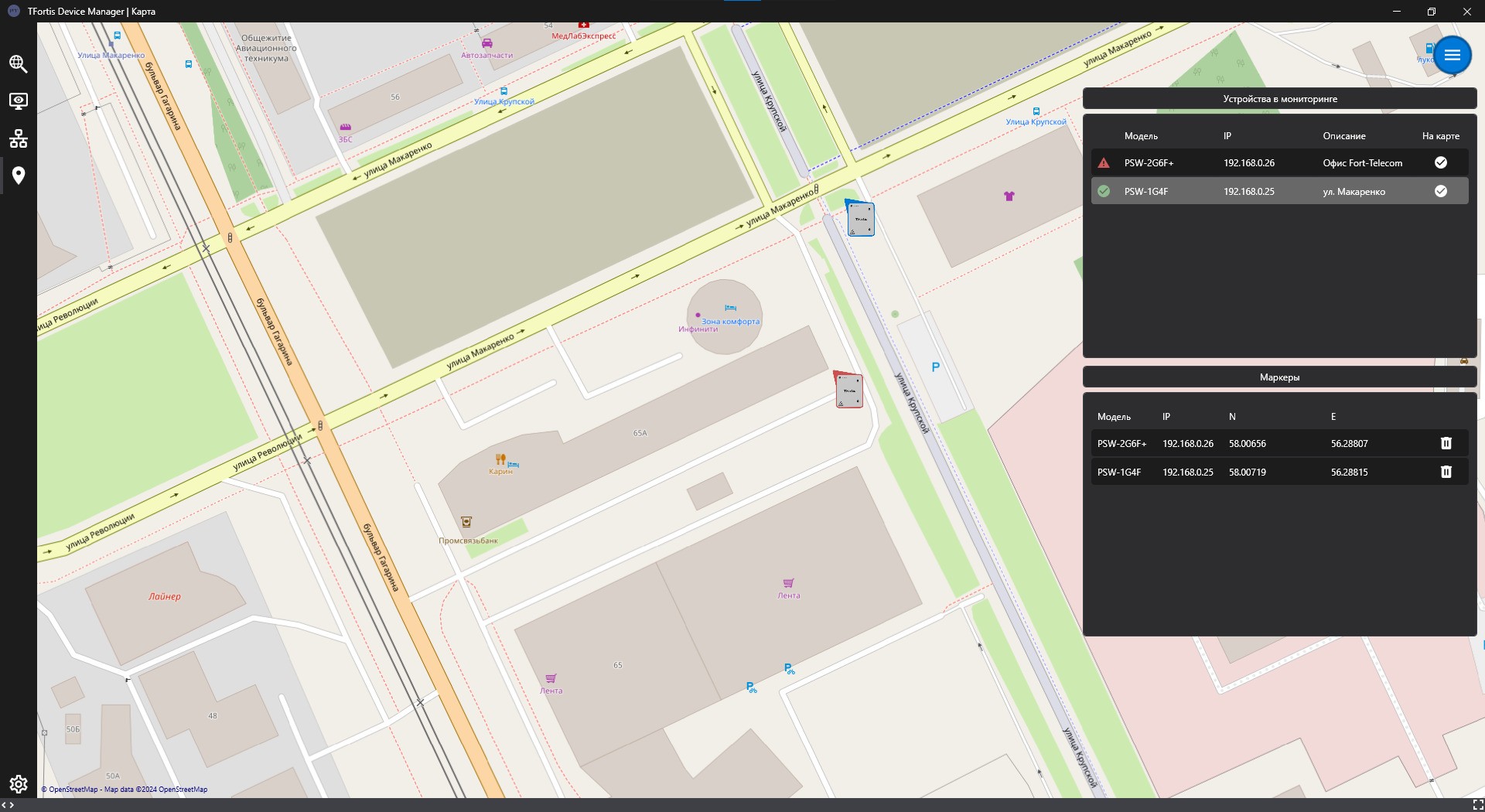
Task: Restore the TFortis window size
Action: click(x=1432, y=11)
